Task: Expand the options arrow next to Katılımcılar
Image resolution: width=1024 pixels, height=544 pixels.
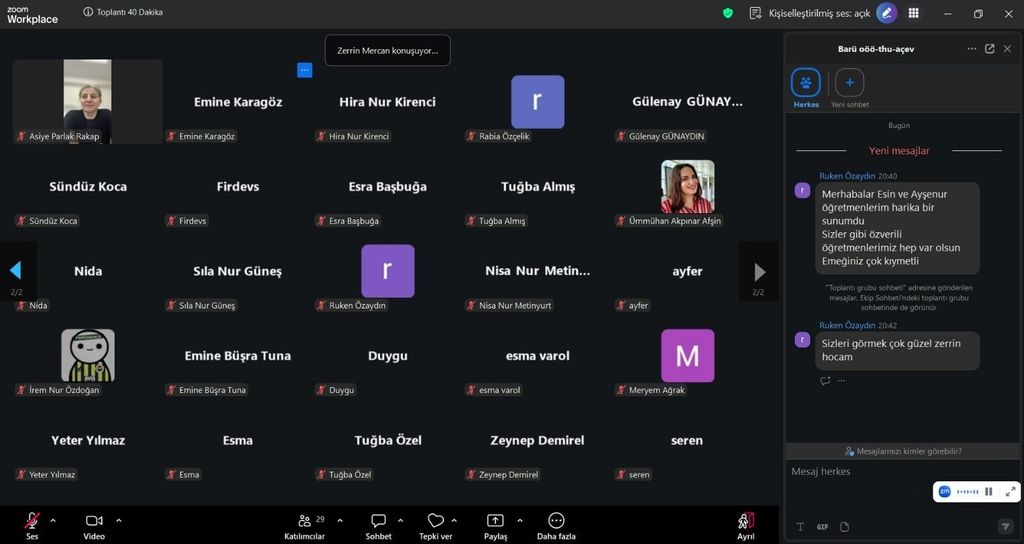Action: 340,520
